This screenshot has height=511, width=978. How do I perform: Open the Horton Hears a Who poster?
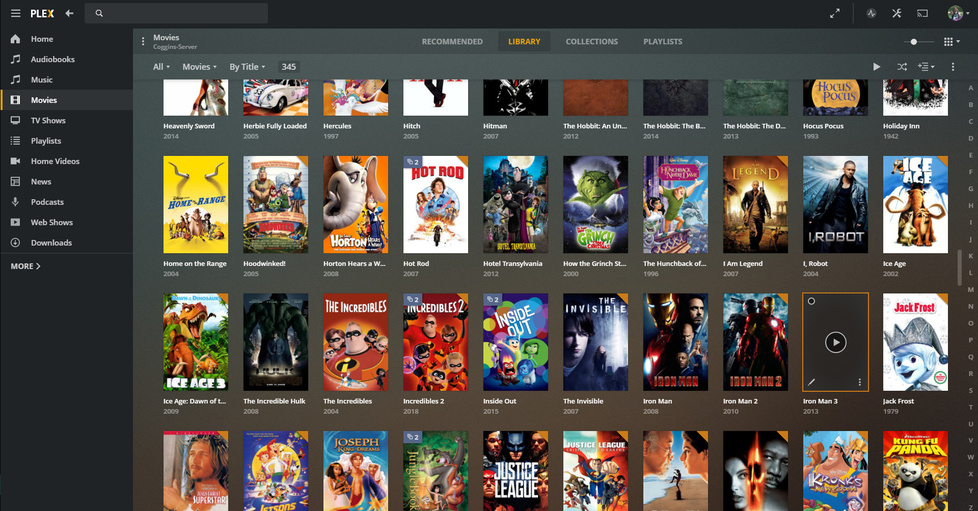coord(356,205)
